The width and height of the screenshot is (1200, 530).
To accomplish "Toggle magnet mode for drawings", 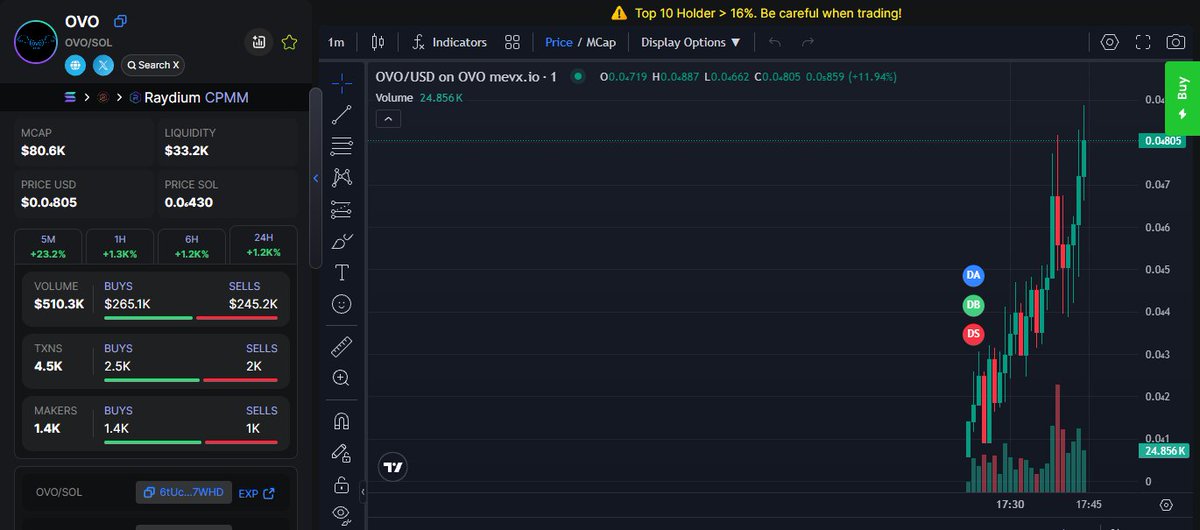I will point(341,421).
